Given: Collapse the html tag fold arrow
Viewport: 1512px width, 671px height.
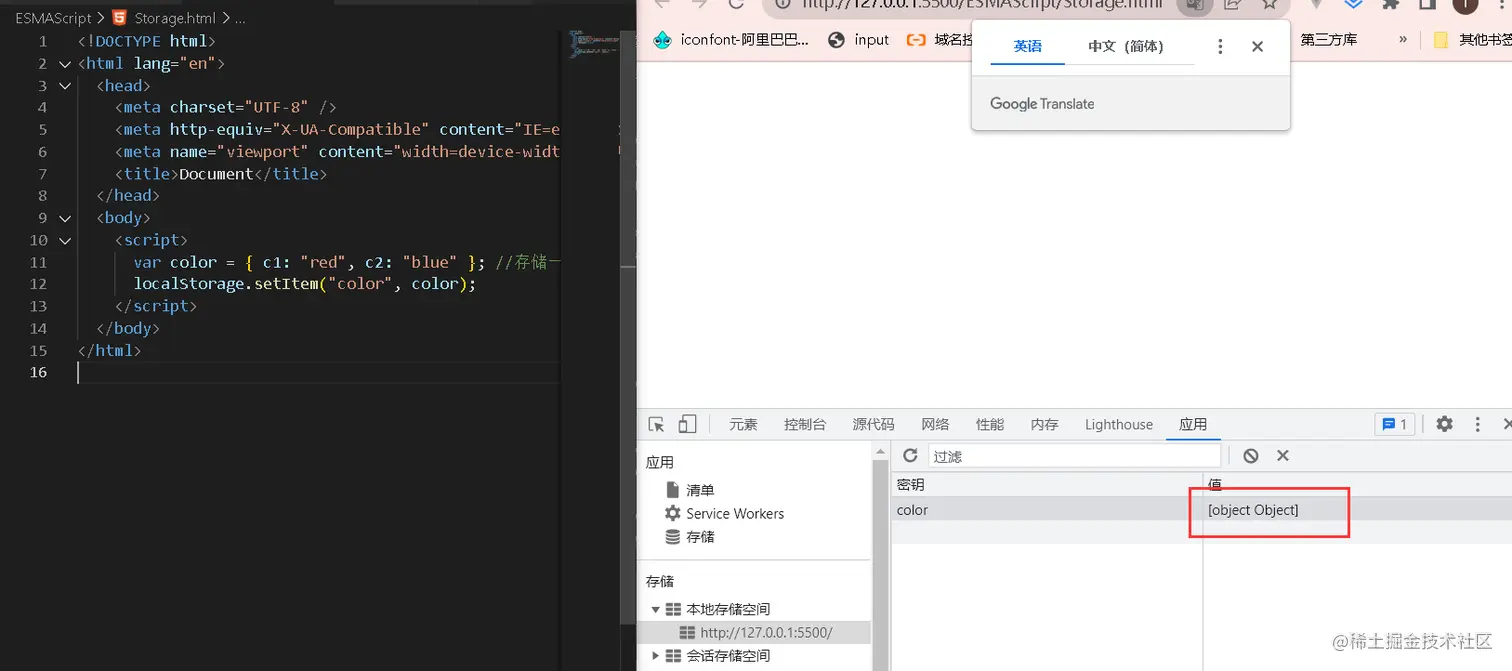Looking at the screenshot, I should tap(65, 63).
